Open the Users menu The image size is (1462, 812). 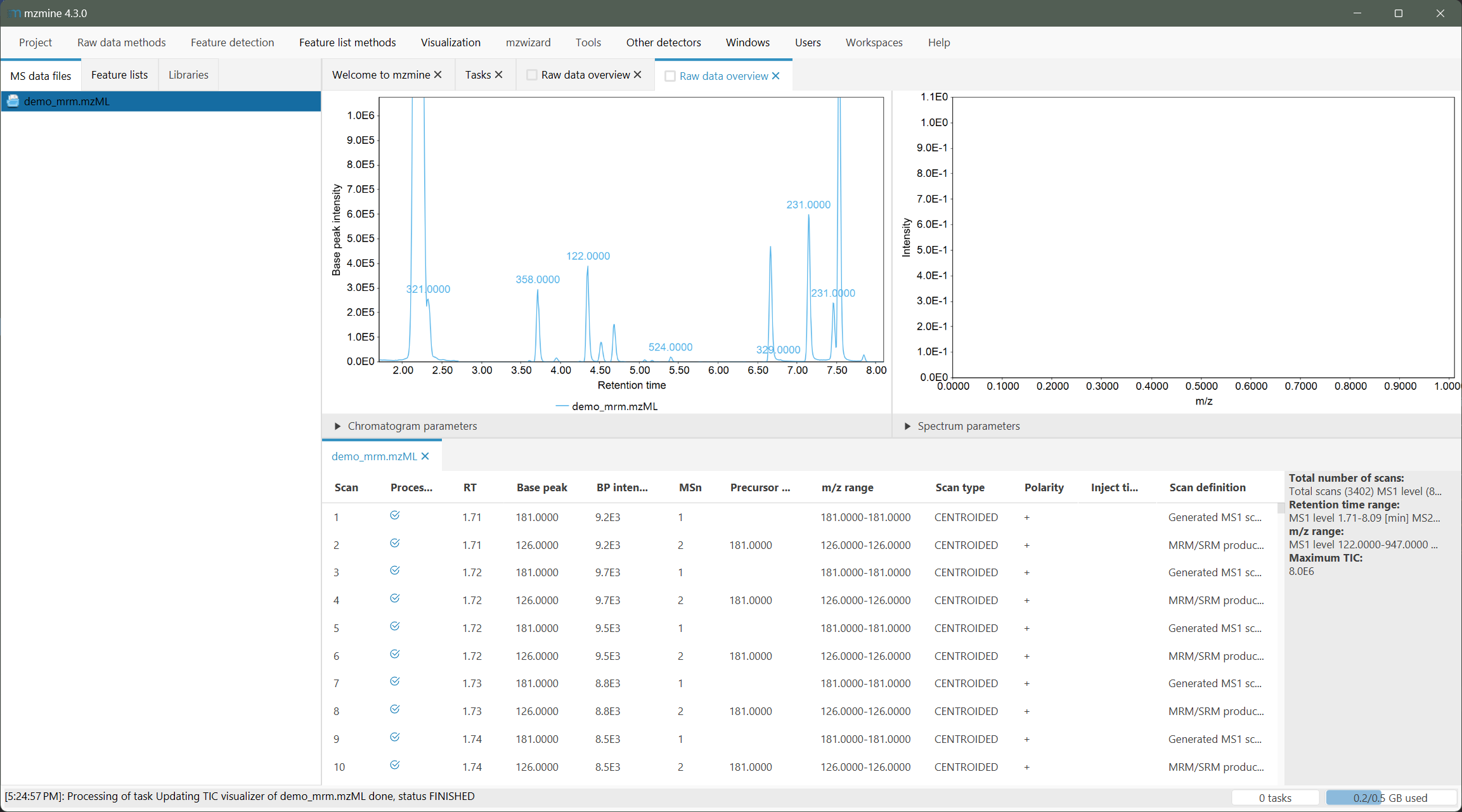[x=808, y=42]
